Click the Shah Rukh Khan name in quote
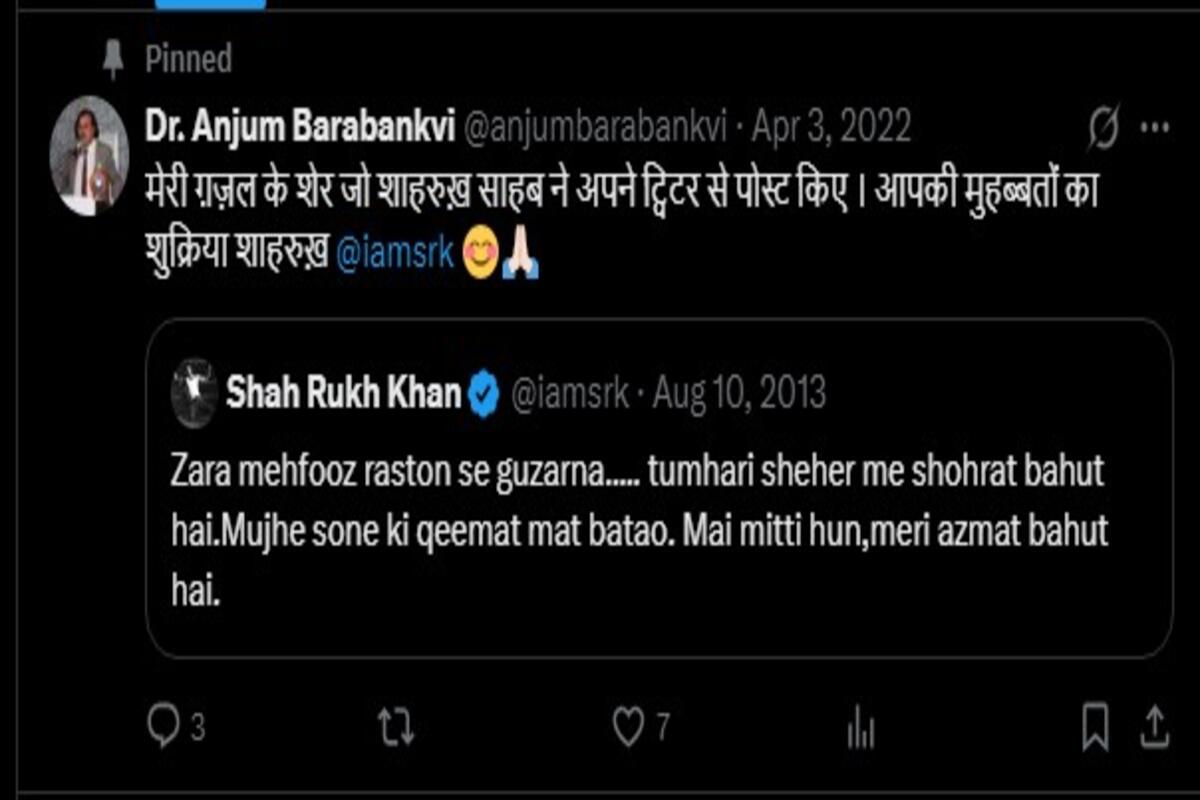 point(343,394)
